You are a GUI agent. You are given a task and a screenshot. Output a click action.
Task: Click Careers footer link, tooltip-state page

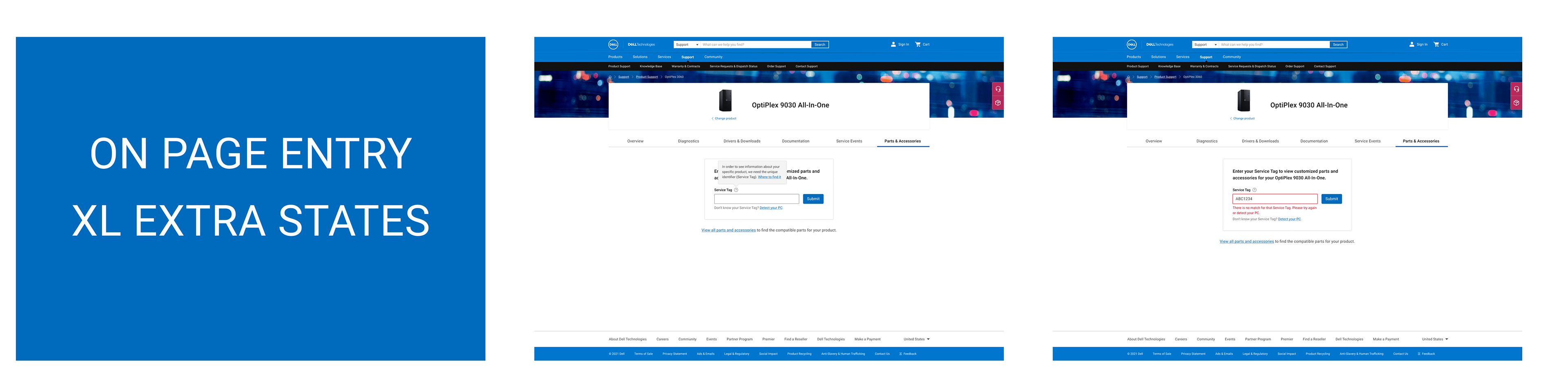point(662,339)
